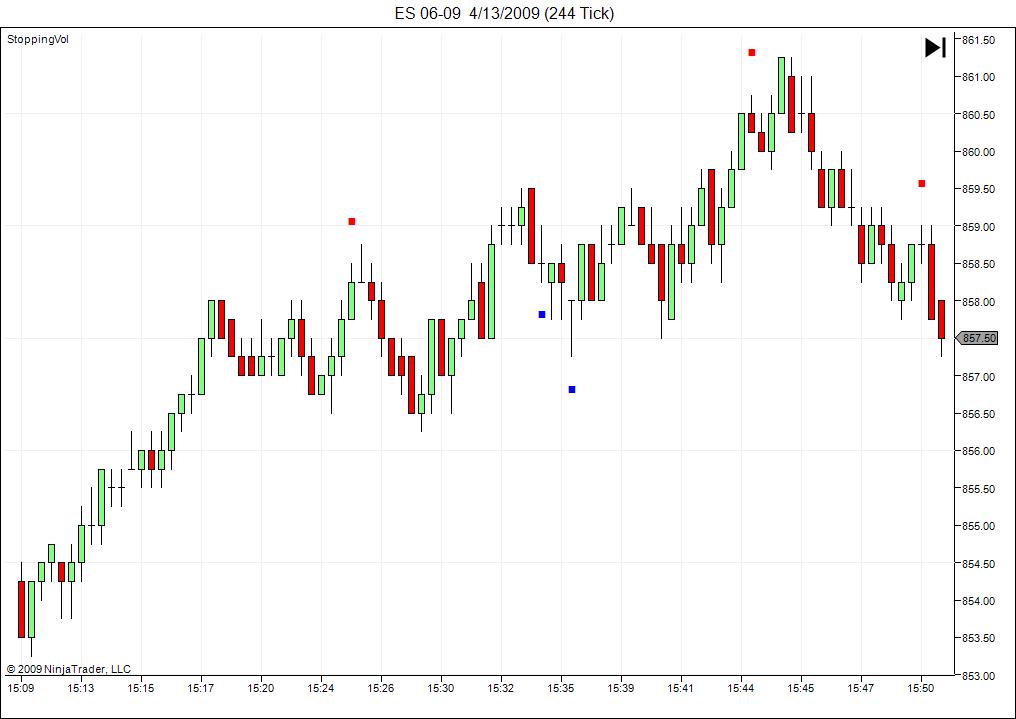Click the 15:15 time axis label

click(141, 688)
